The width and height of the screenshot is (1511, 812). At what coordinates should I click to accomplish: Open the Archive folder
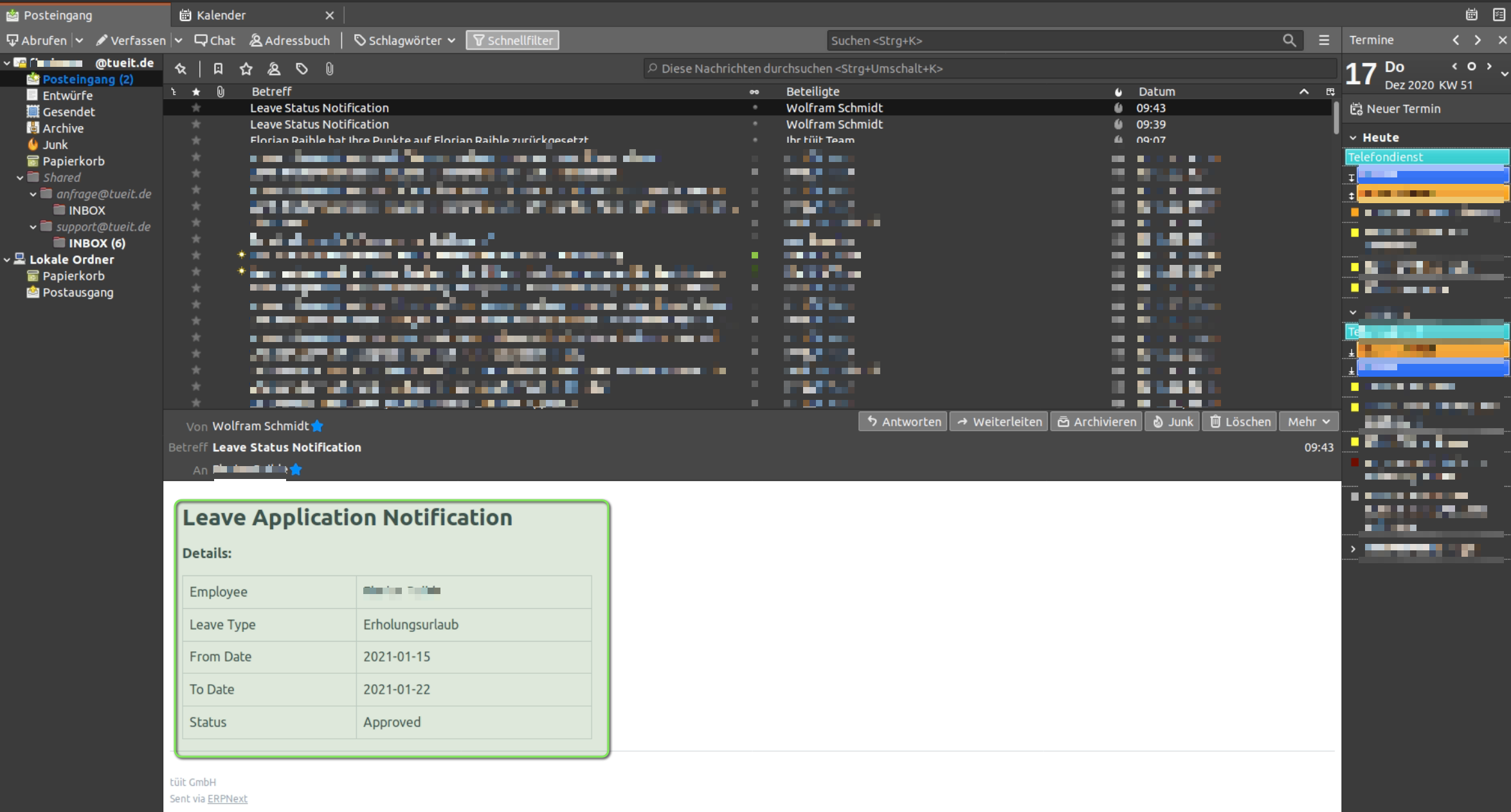pyautogui.click(x=62, y=129)
